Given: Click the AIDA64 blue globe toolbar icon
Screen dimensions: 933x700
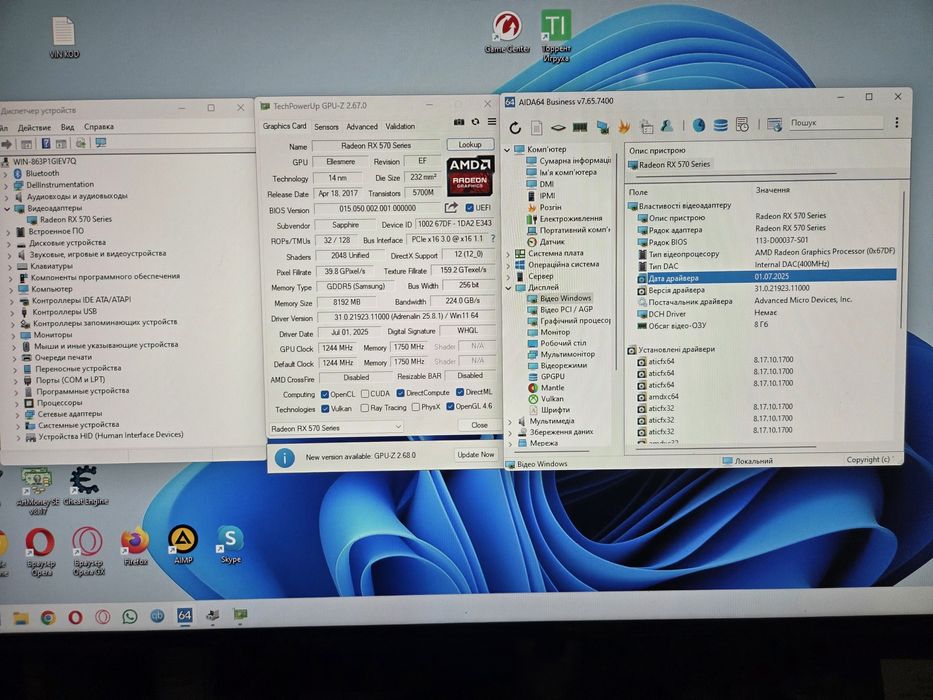Looking at the screenshot, I should click(x=699, y=125).
